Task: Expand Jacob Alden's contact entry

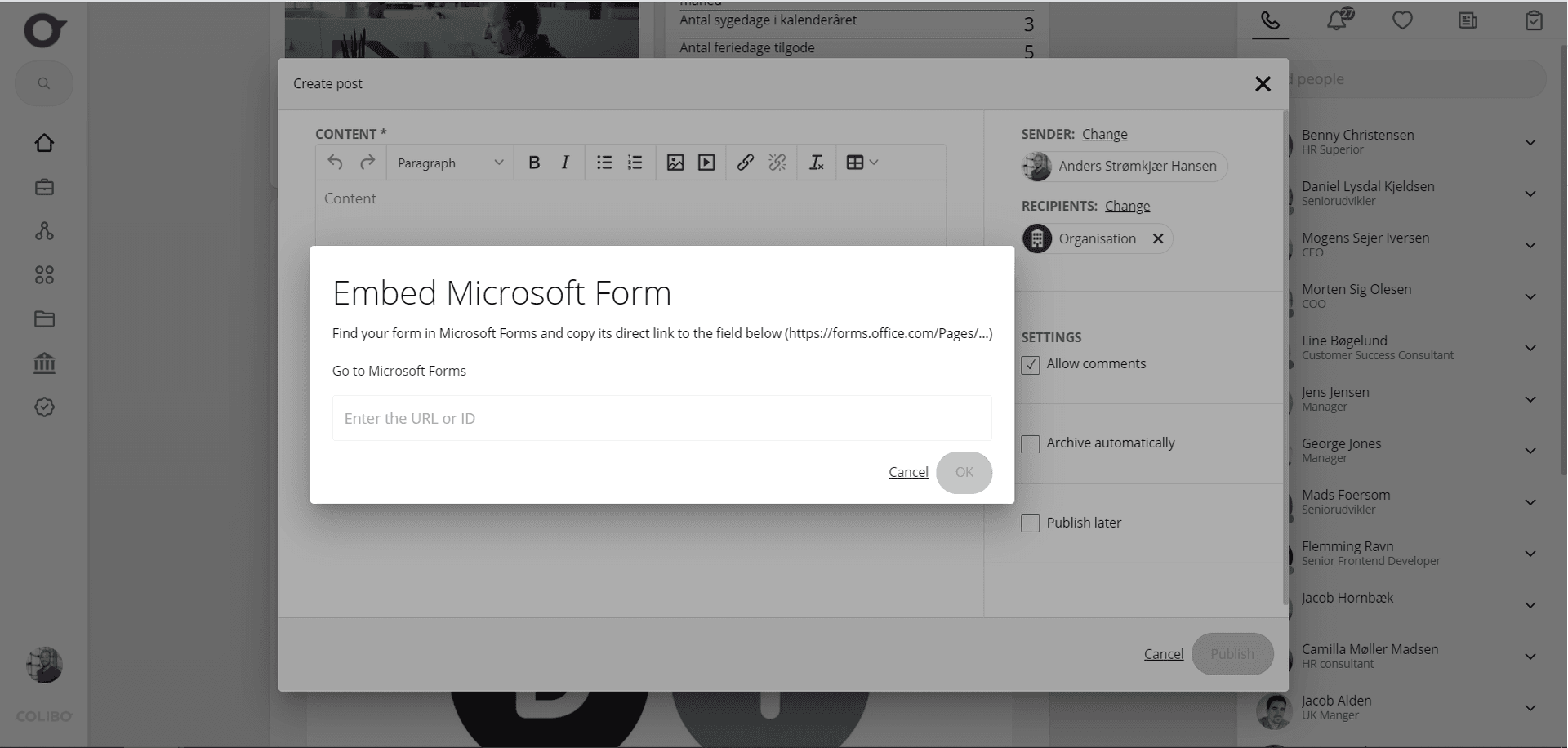Action: (x=1530, y=708)
